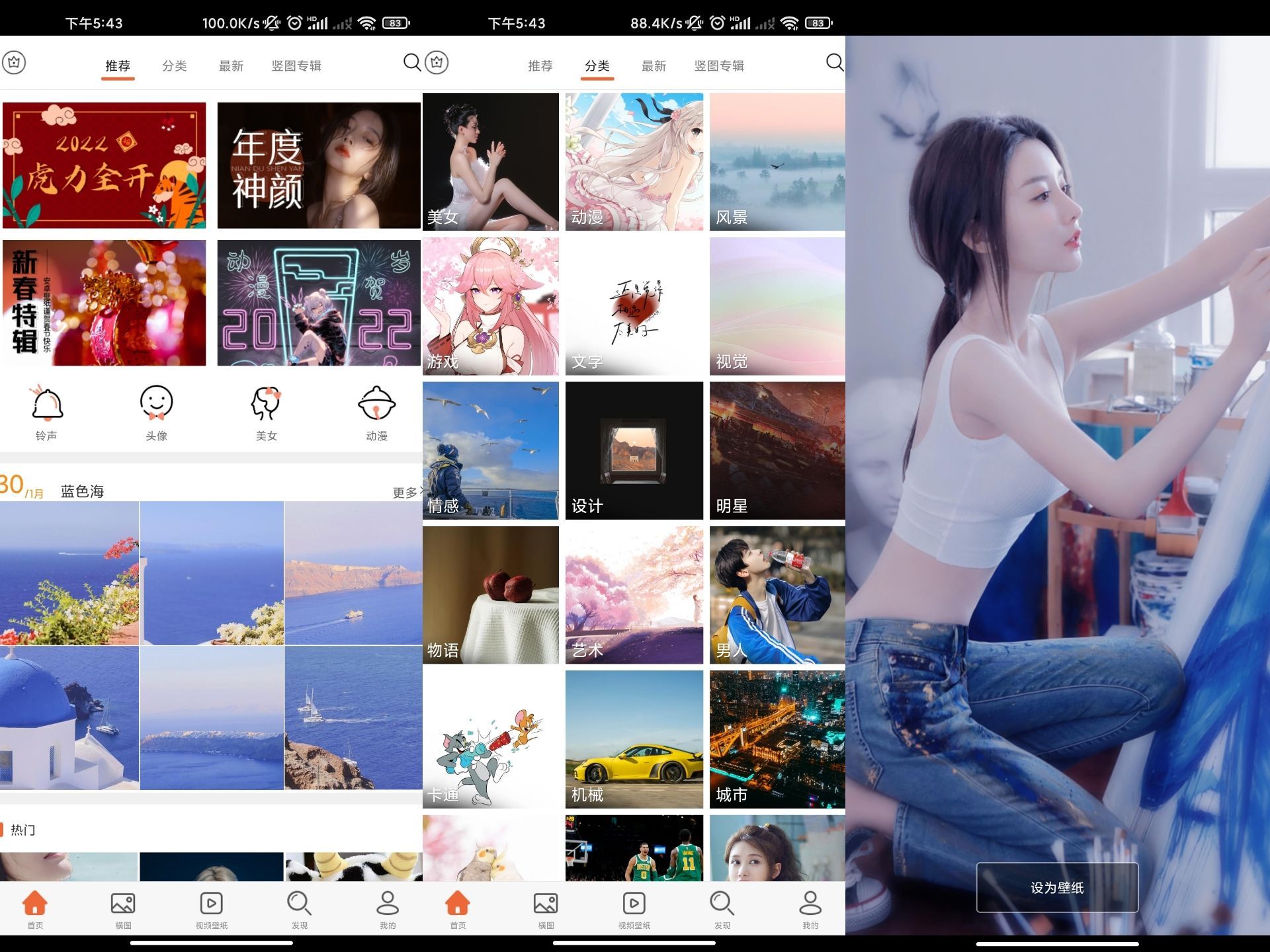The image size is (1270, 952).
Task: Open the 男人 category tile
Action: coord(777,595)
